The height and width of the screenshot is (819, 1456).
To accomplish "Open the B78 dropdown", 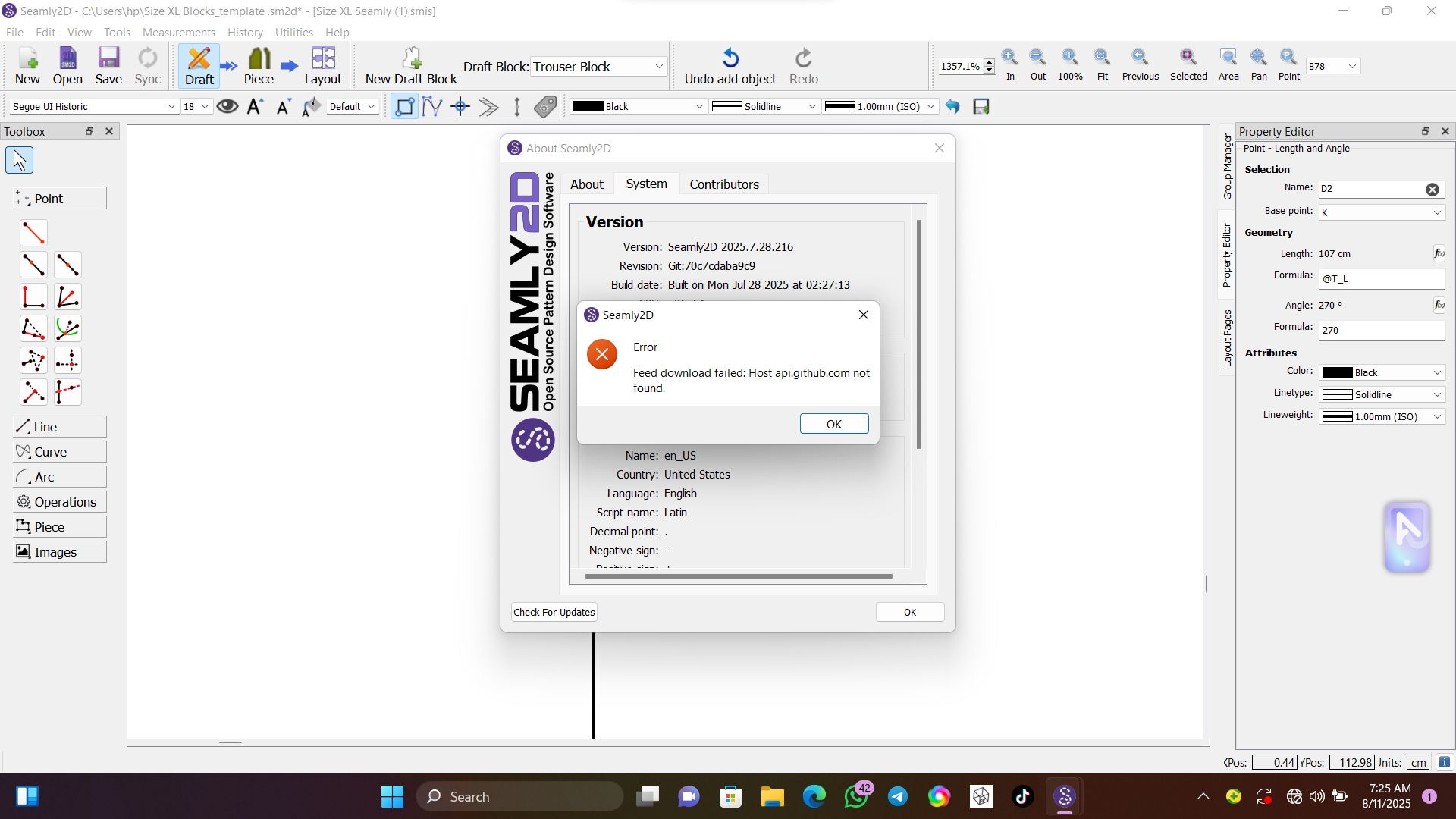I will click(1333, 66).
